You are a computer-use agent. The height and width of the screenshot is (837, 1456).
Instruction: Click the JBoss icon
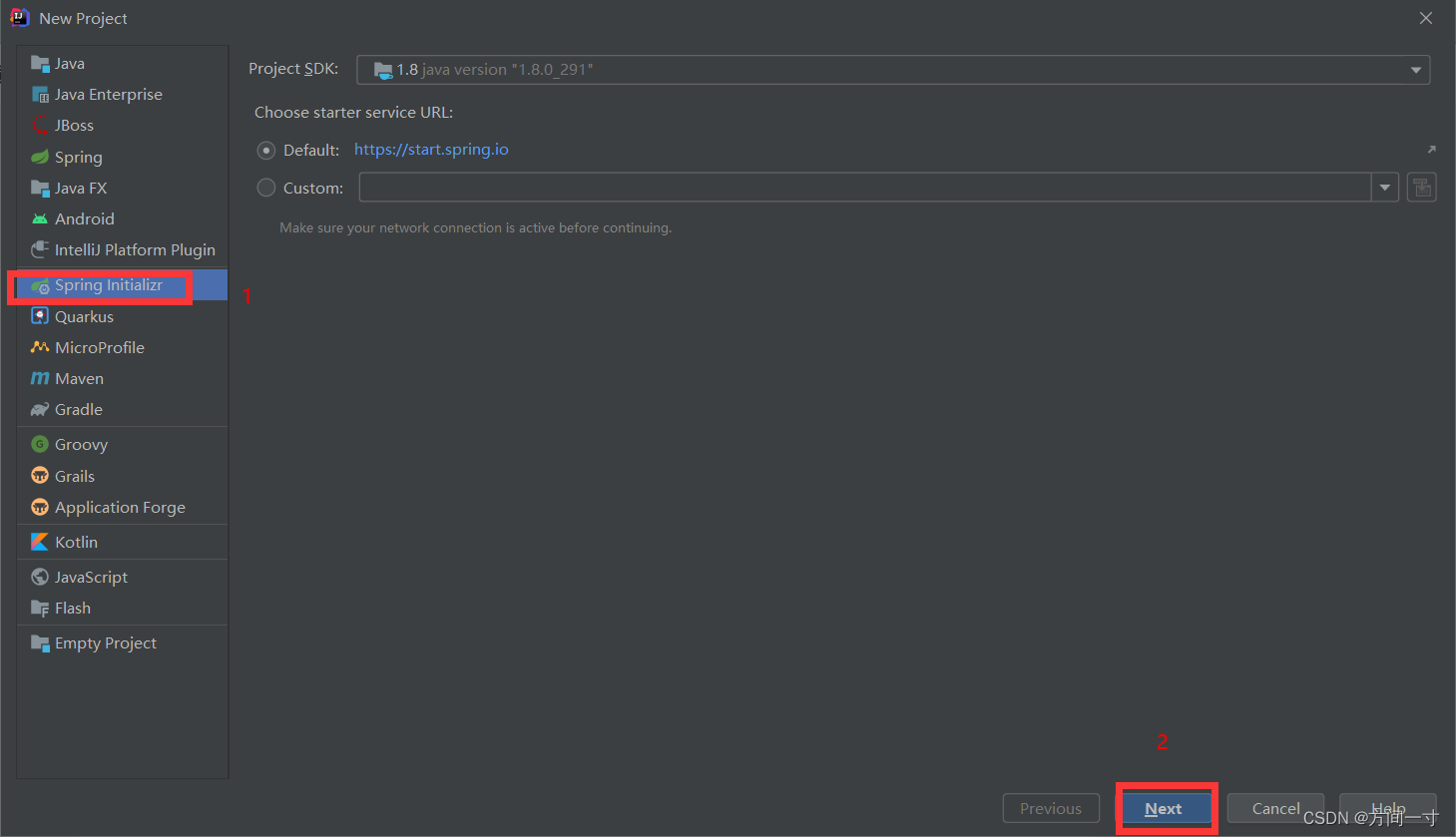point(40,126)
